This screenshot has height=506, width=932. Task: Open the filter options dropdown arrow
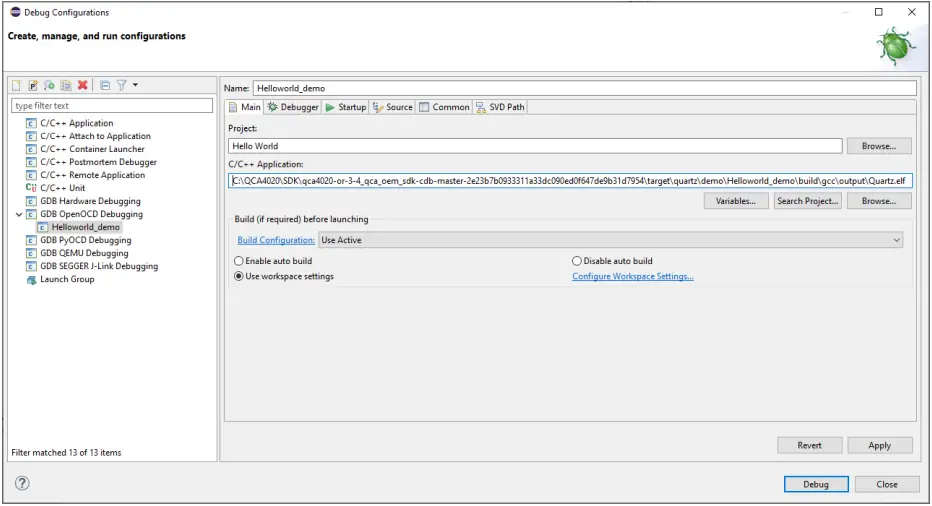point(136,85)
